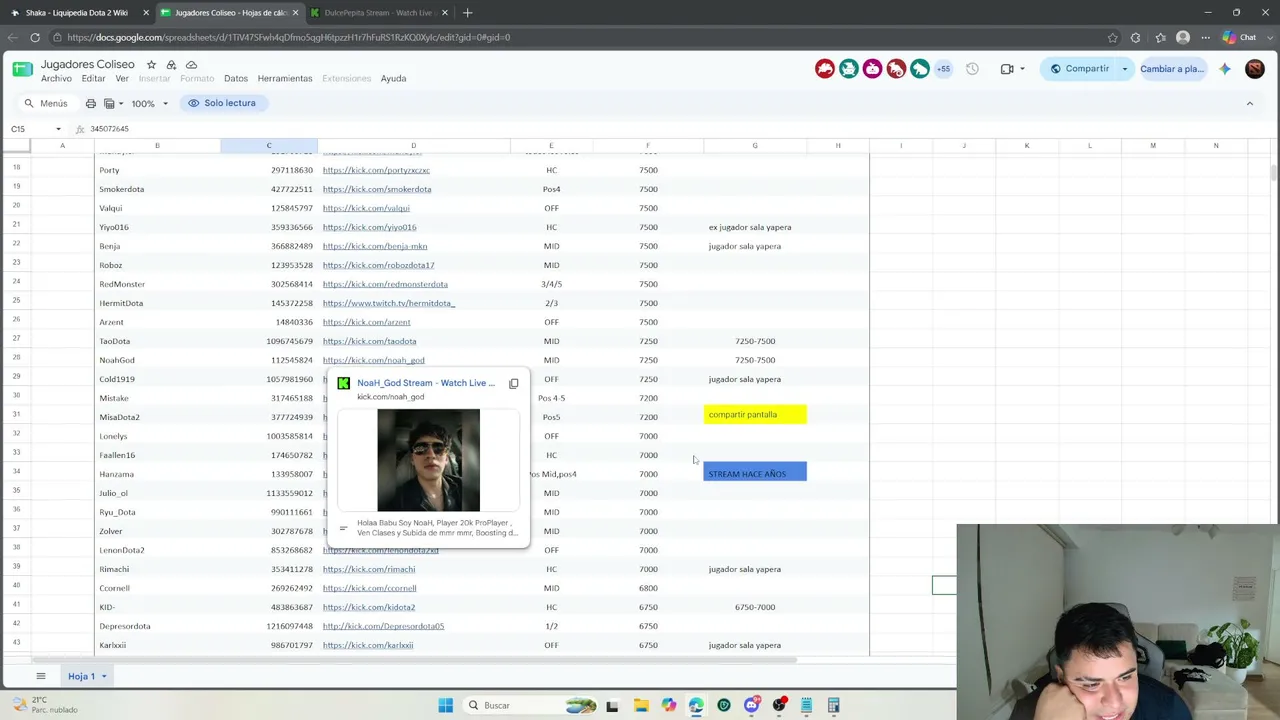Open the browser extensions icon

click(1135, 38)
